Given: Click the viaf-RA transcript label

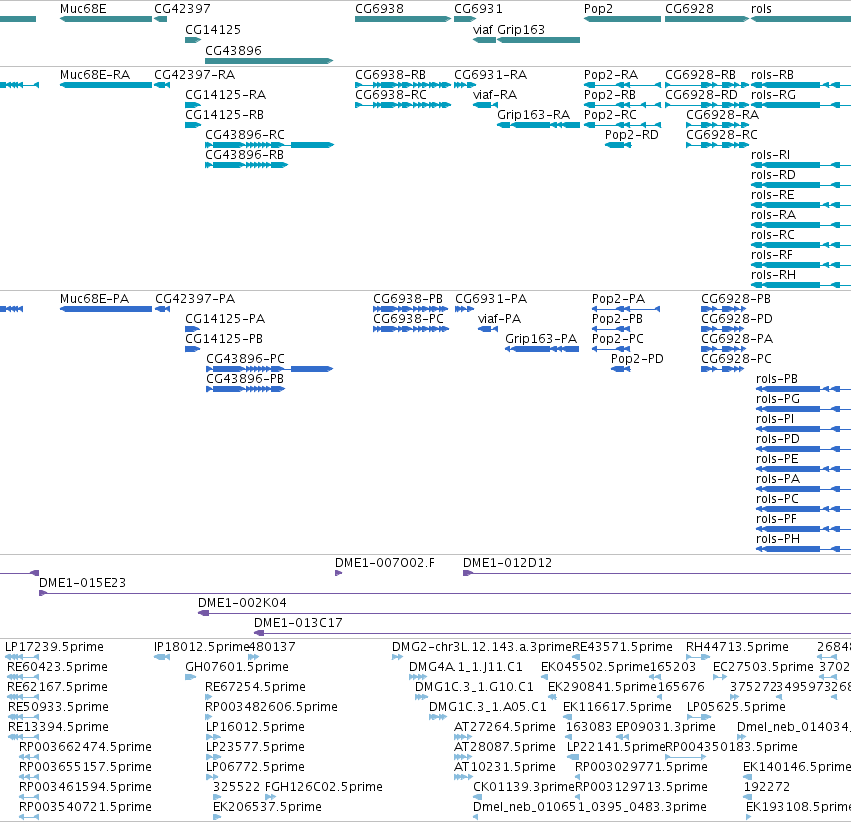Looking at the screenshot, I should [x=495, y=94].
